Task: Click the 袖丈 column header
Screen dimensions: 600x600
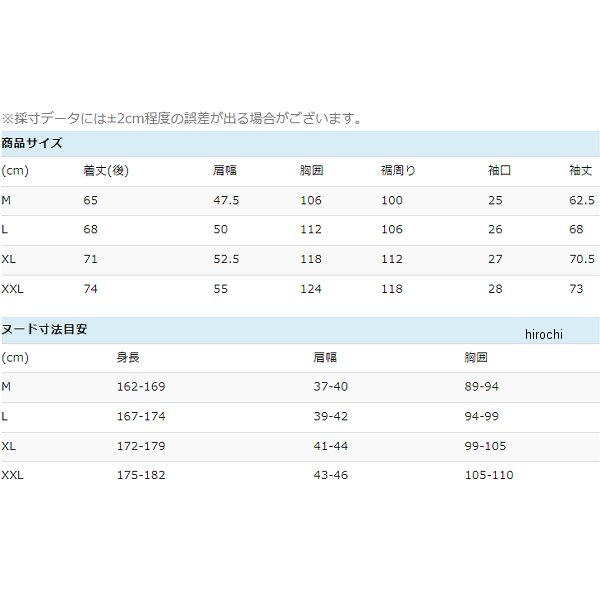Action: pyautogui.click(x=582, y=171)
